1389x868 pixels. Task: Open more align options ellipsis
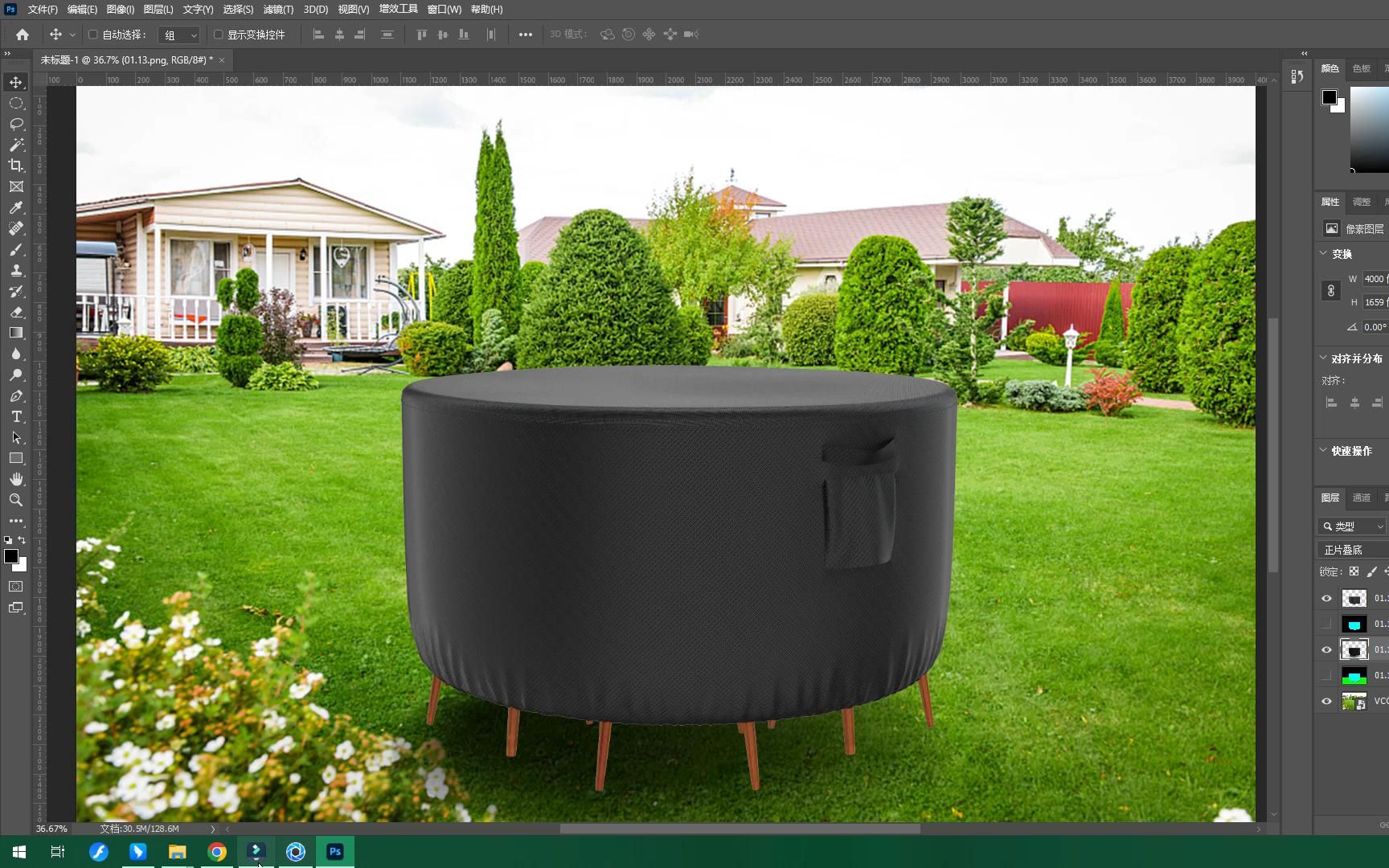click(525, 35)
